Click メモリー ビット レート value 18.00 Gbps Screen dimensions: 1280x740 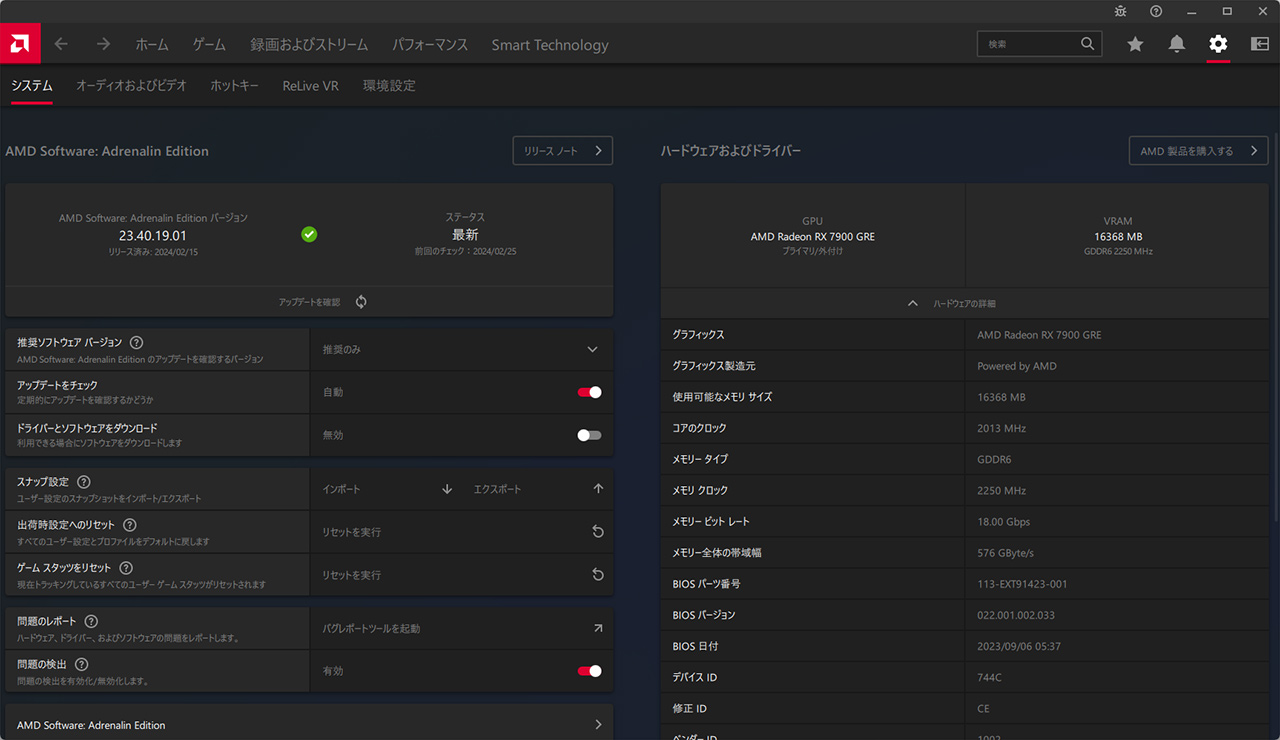tap(1003, 522)
